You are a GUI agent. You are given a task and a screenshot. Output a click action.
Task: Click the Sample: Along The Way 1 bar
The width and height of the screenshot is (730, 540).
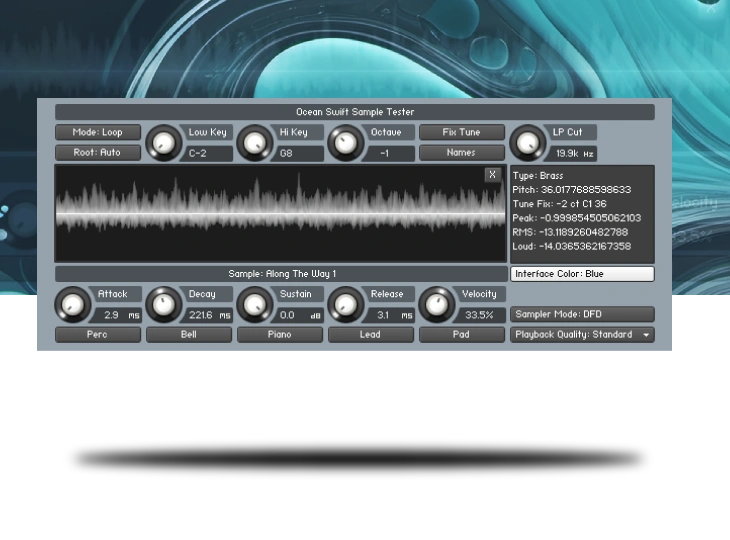click(x=281, y=274)
